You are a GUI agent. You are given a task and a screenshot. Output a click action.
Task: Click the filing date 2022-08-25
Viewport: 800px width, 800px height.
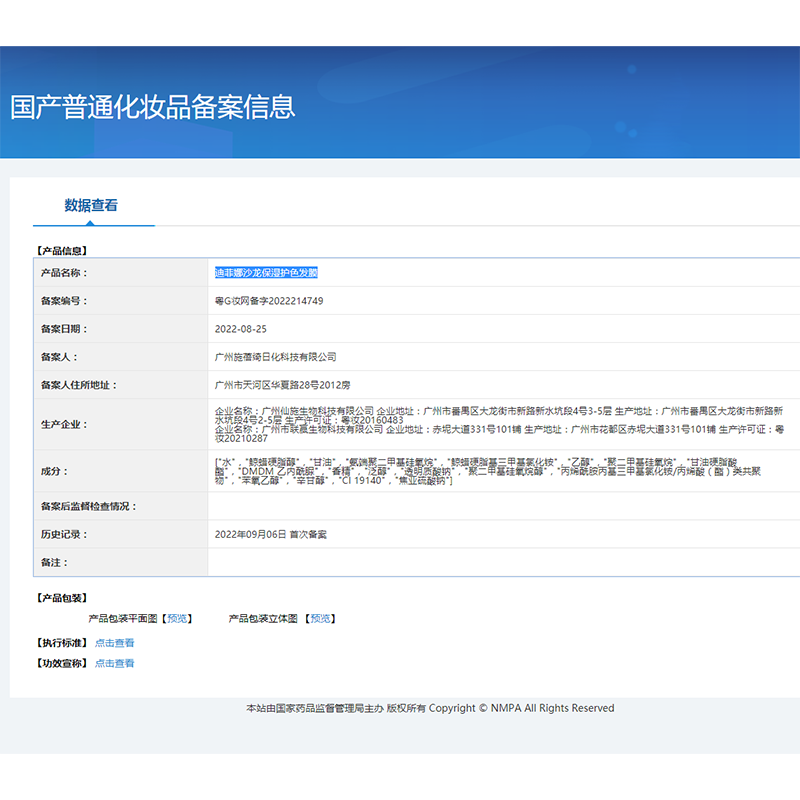tap(241, 329)
